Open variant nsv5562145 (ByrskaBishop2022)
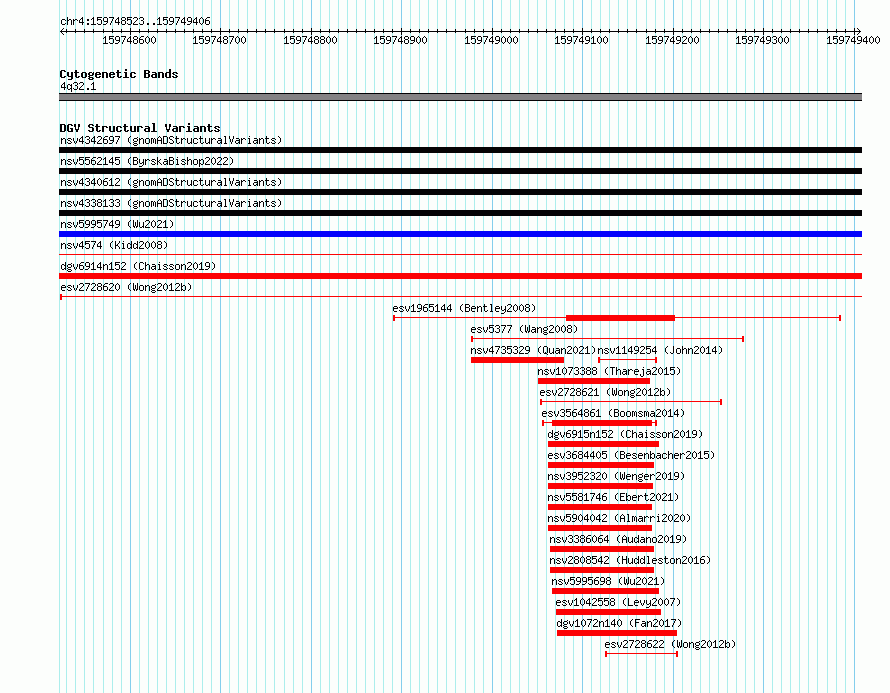 147,161
